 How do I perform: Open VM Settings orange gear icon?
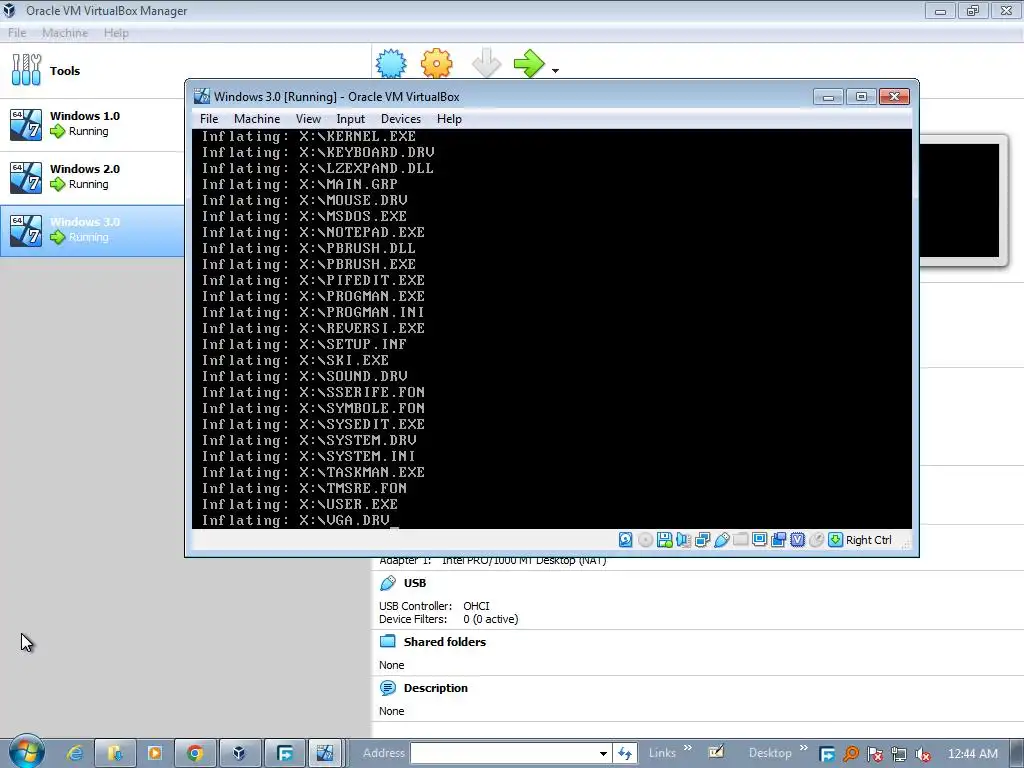pyautogui.click(x=436, y=63)
